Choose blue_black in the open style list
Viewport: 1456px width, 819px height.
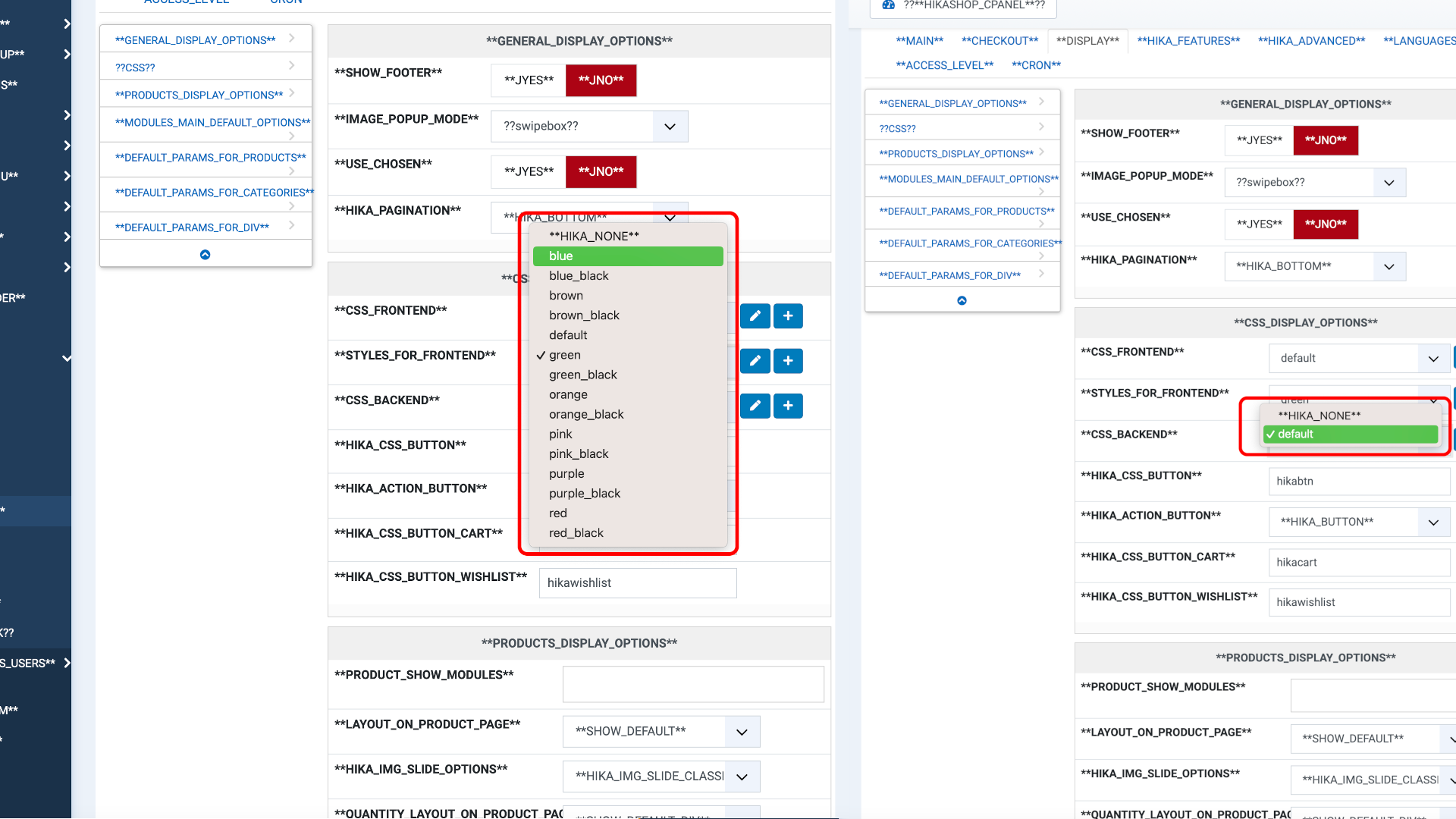click(x=579, y=276)
